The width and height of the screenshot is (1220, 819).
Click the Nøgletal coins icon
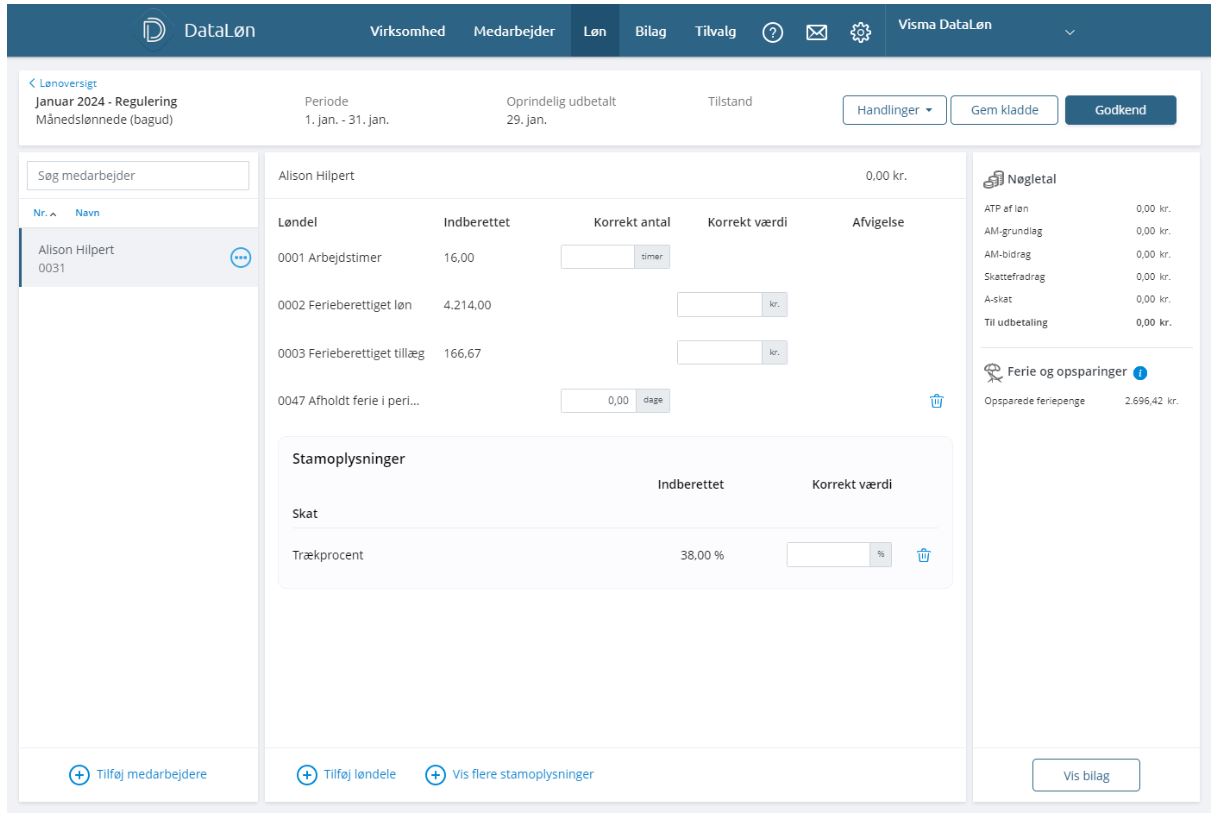click(x=993, y=180)
